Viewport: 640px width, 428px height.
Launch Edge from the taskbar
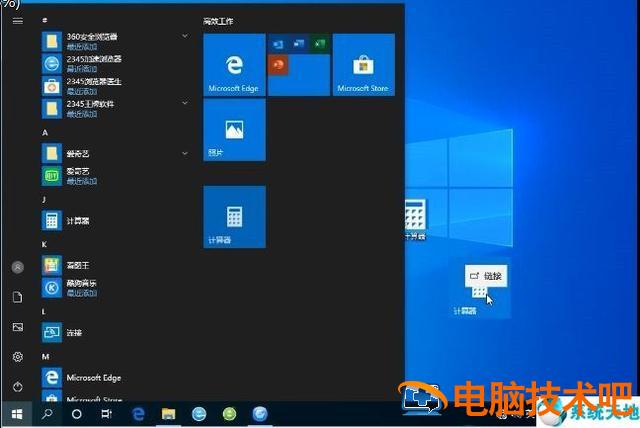point(138,415)
